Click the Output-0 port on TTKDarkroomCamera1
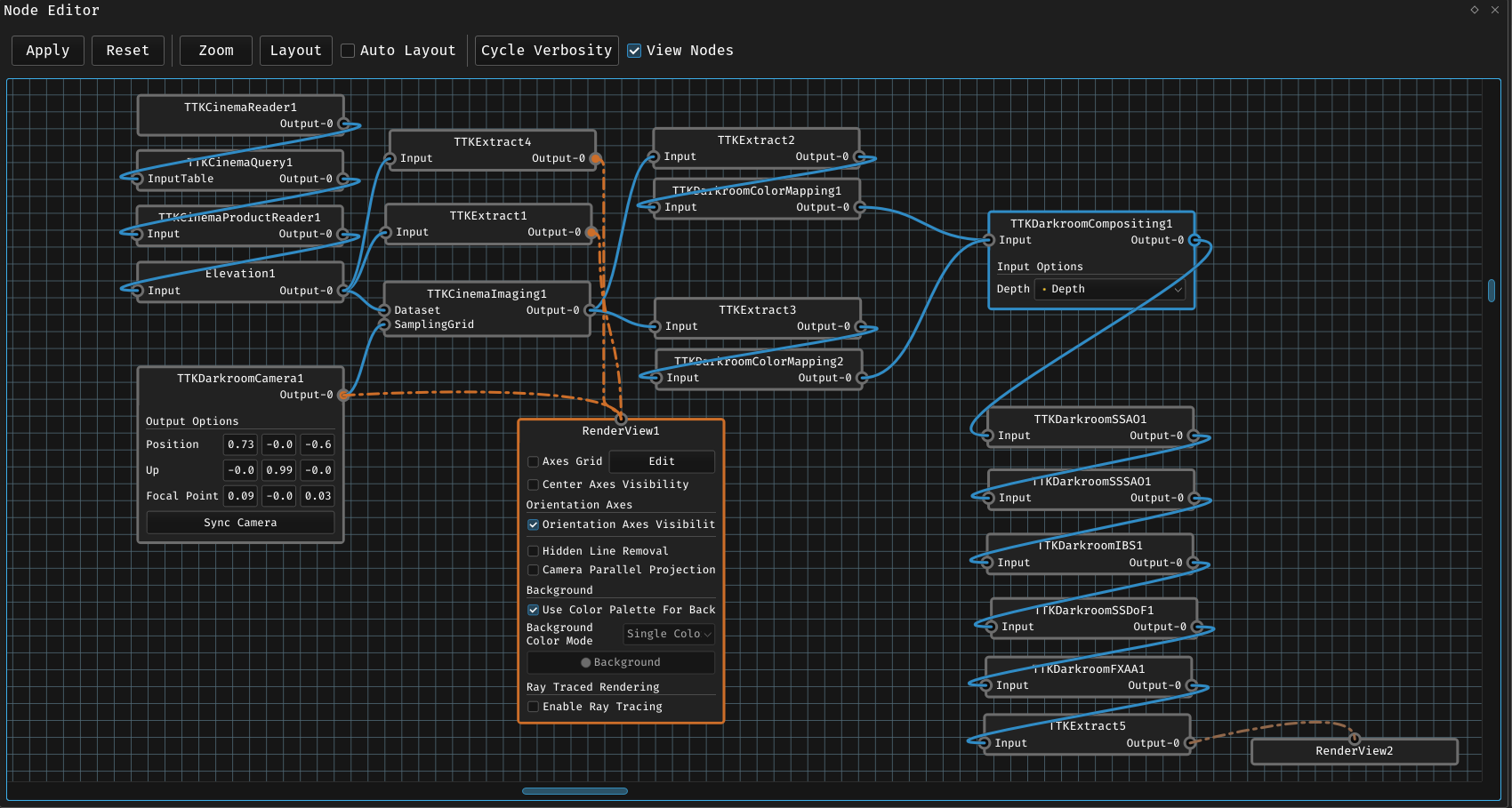This screenshot has width=1512, height=808. click(343, 394)
